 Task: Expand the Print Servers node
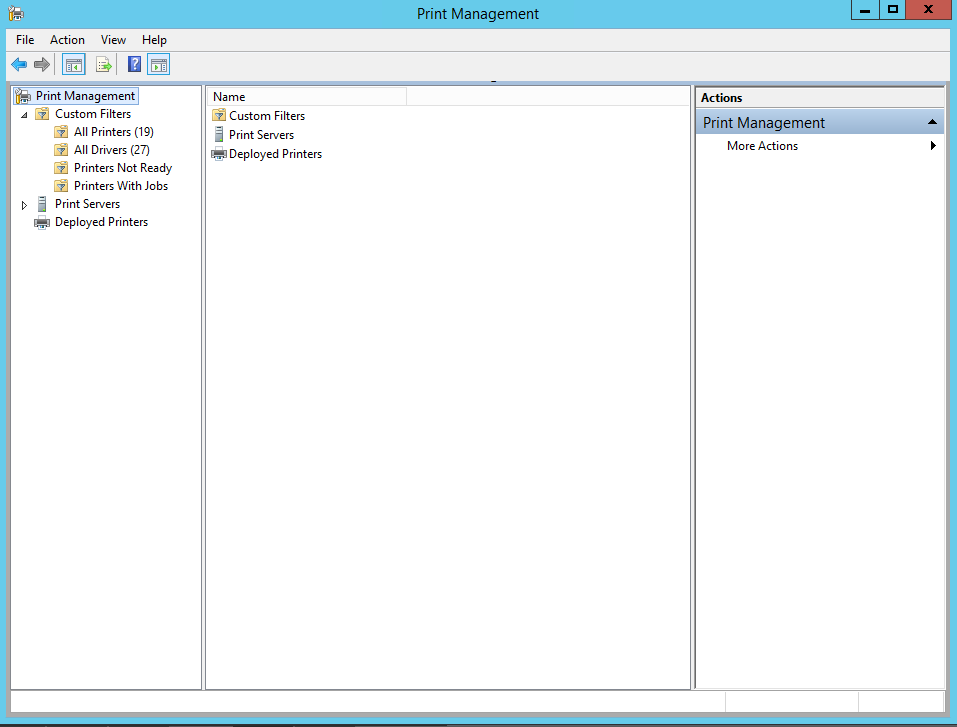(x=24, y=203)
